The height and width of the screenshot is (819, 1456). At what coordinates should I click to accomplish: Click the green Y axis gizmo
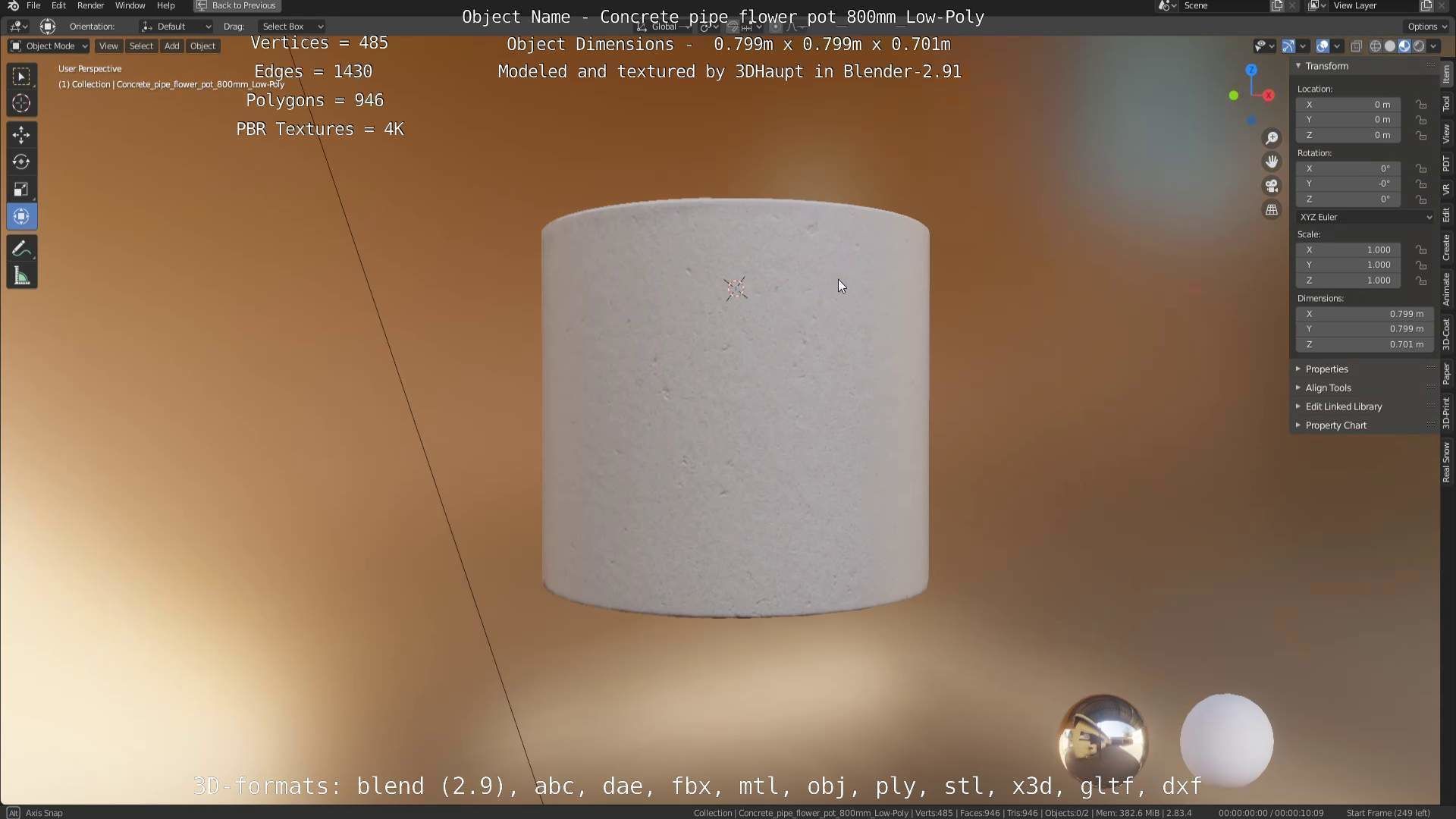click(x=1234, y=96)
